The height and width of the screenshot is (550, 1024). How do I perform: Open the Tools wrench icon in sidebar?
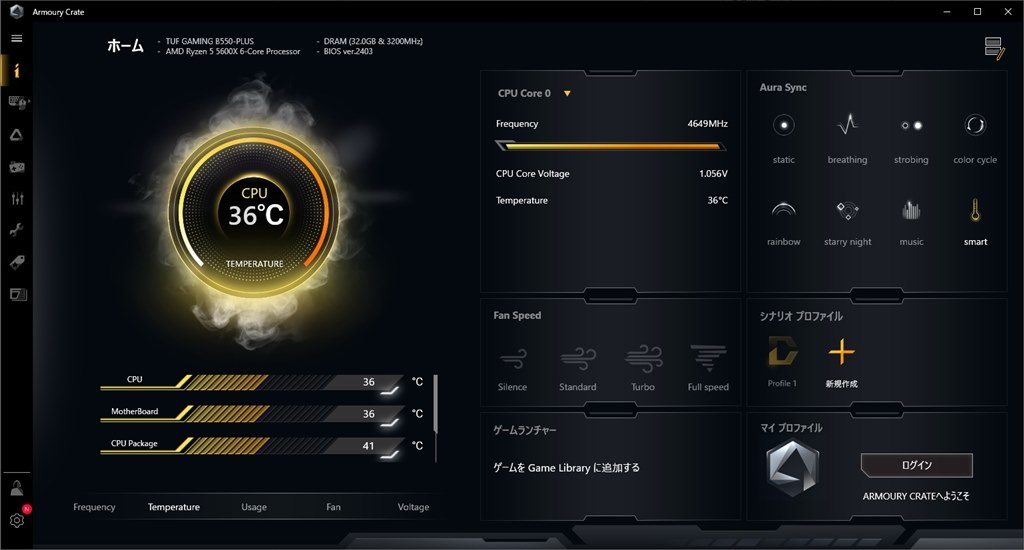click(x=17, y=230)
